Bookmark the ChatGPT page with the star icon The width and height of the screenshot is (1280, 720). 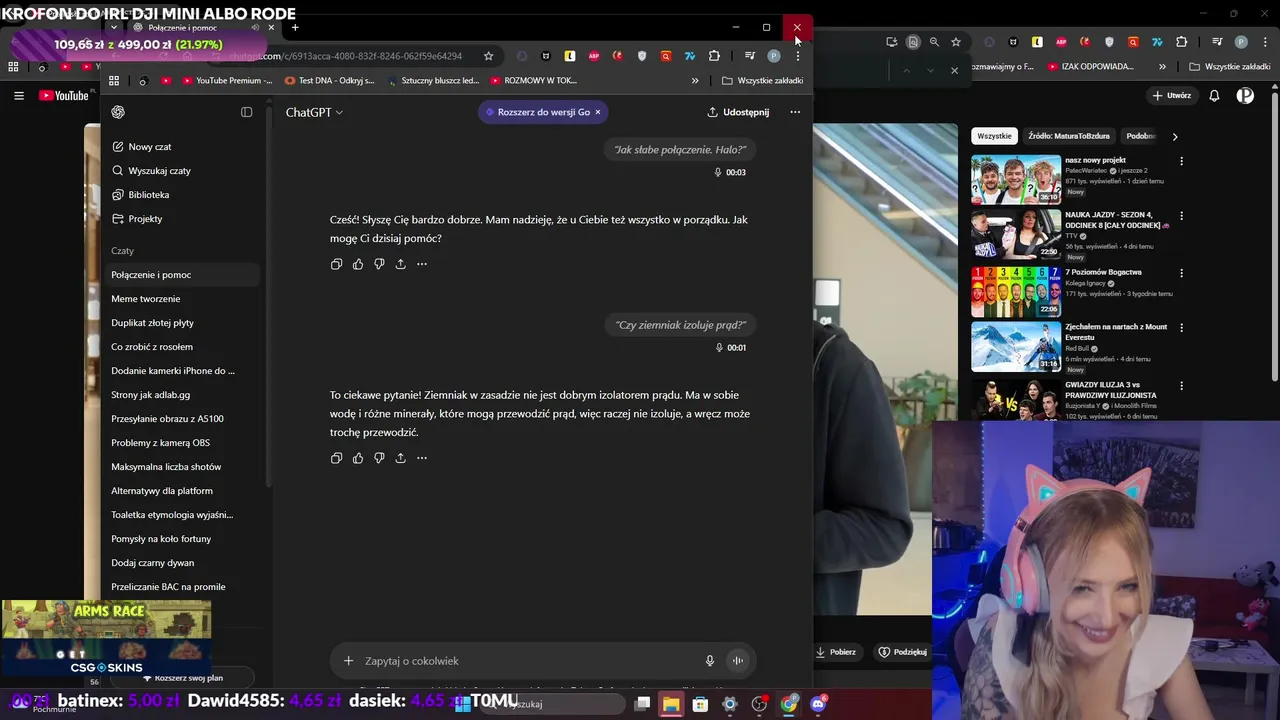click(488, 56)
